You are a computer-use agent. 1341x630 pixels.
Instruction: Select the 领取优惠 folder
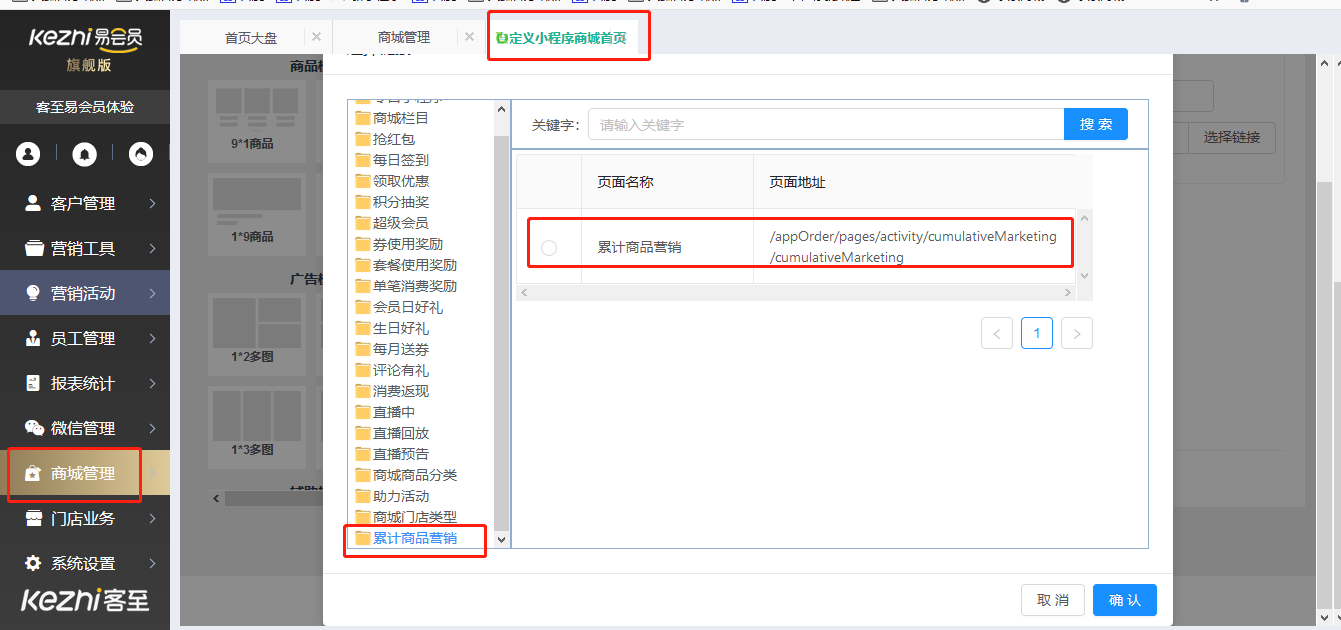click(x=392, y=181)
